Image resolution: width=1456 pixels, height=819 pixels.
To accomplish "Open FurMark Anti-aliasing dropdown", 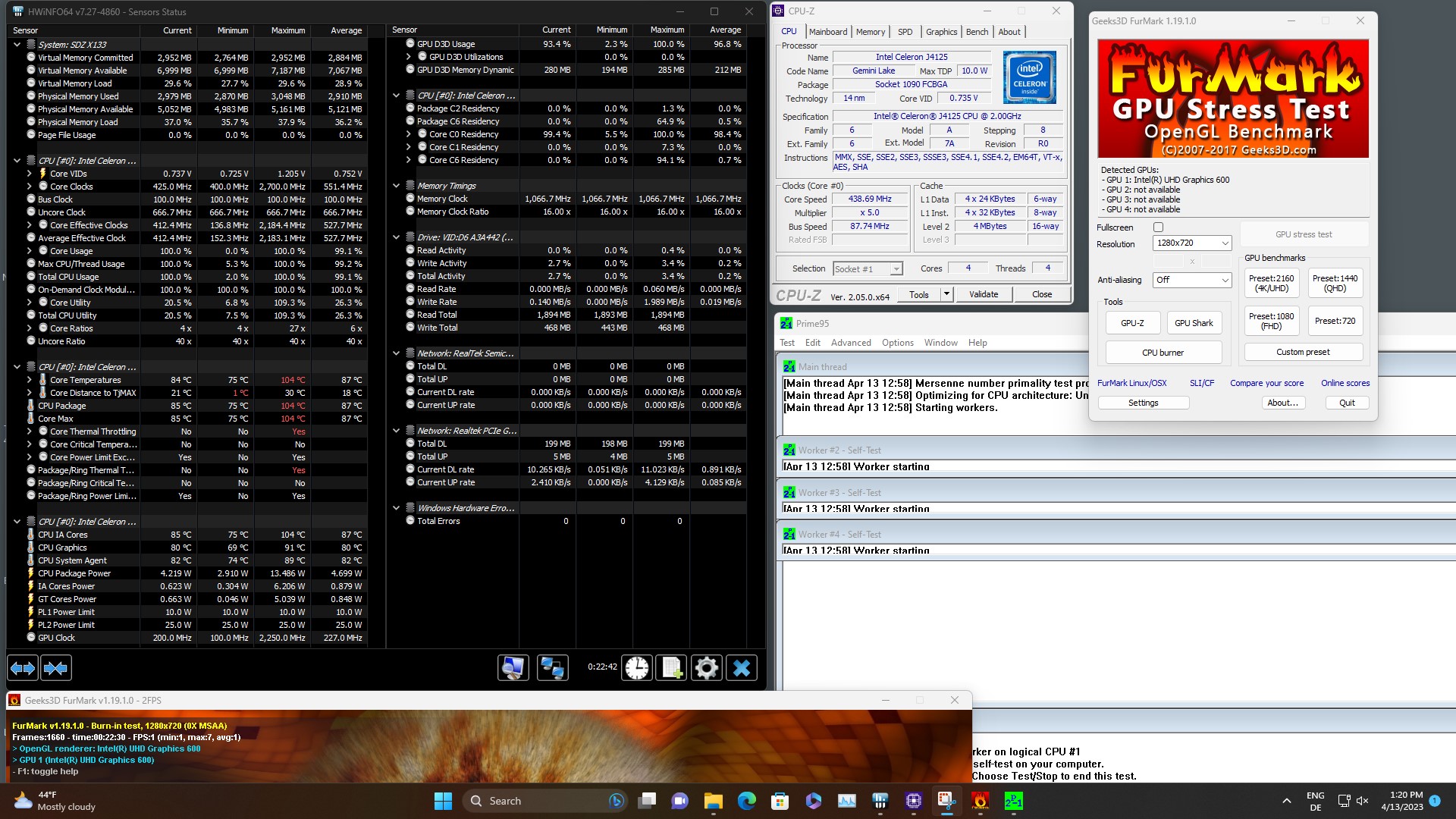I will pos(1192,280).
